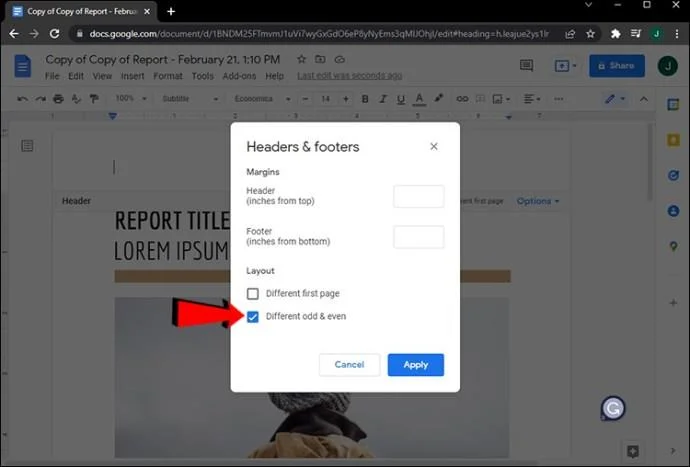
Task: Click the Redo icon
Action: [40, 99]
